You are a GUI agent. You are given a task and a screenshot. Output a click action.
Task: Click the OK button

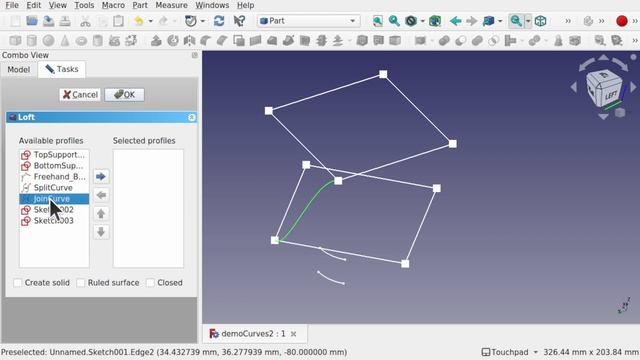tap(124, 95)
